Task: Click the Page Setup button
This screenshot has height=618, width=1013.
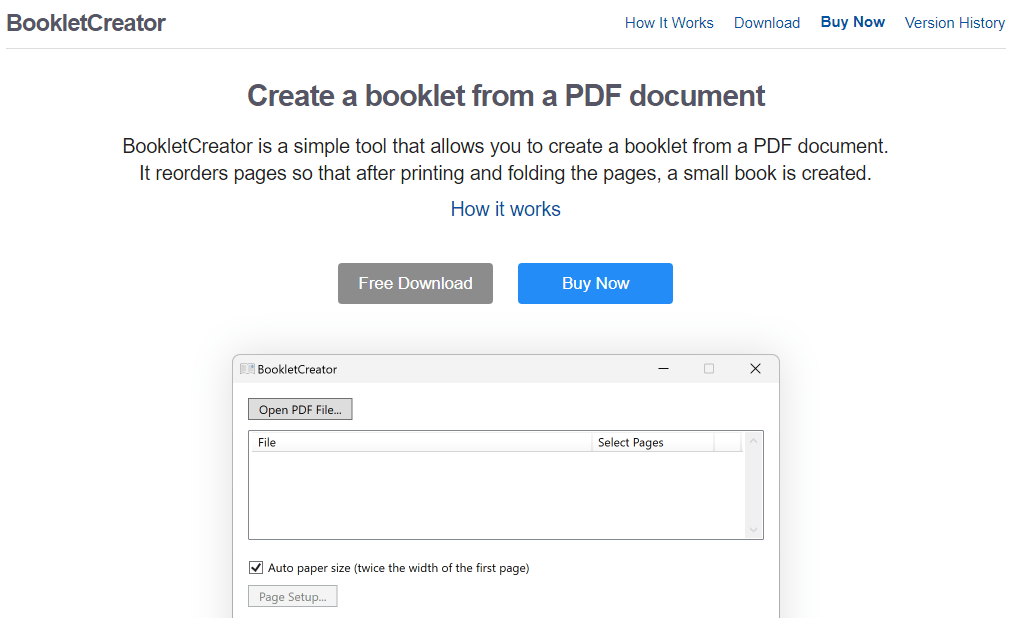Action: click(292, 595)
